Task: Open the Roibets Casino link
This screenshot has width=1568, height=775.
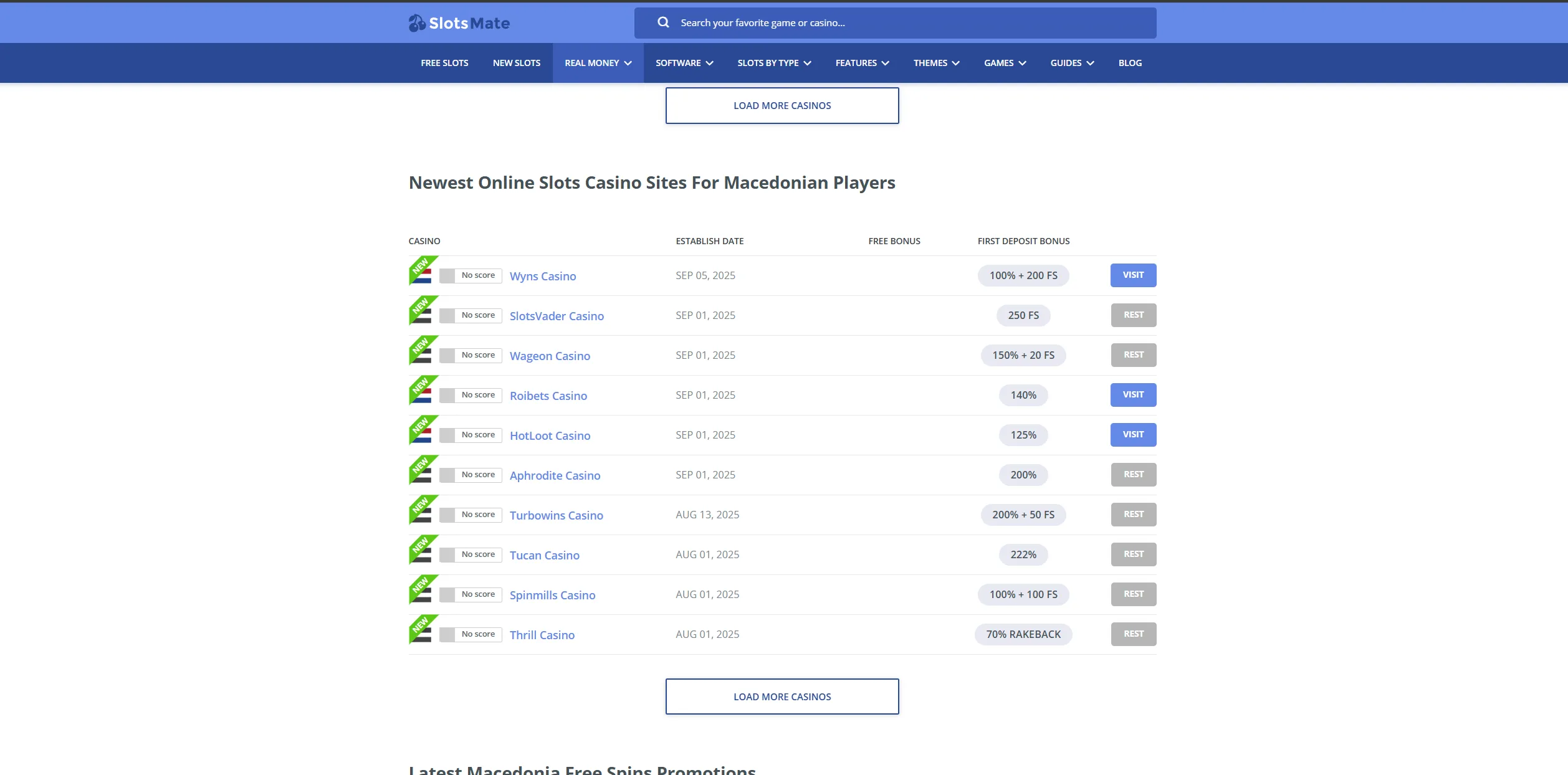Action: pos(548,396)
